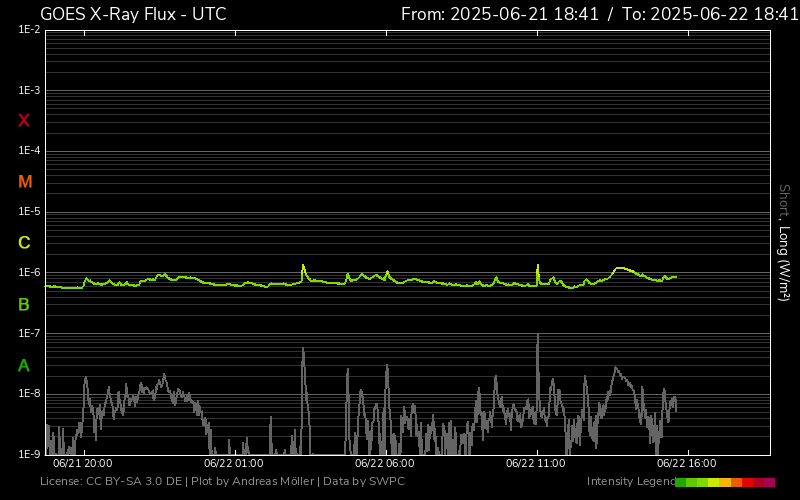Click the 06/22 16:00 time axis label
Screen dimensions: 800x500
tap(687, 463)
